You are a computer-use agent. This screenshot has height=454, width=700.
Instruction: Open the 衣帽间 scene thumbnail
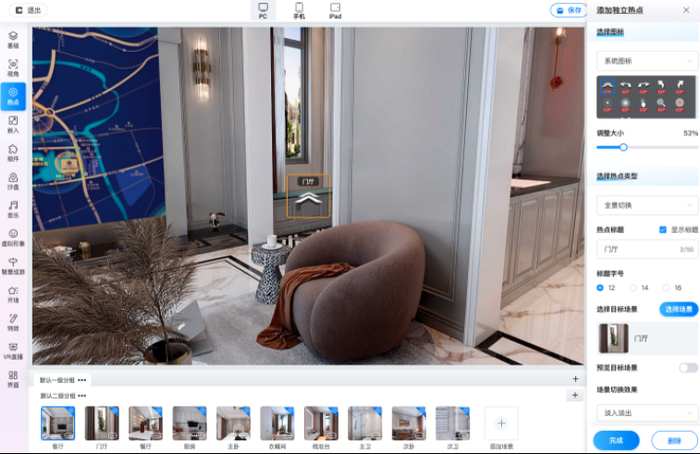click(277, 423)
